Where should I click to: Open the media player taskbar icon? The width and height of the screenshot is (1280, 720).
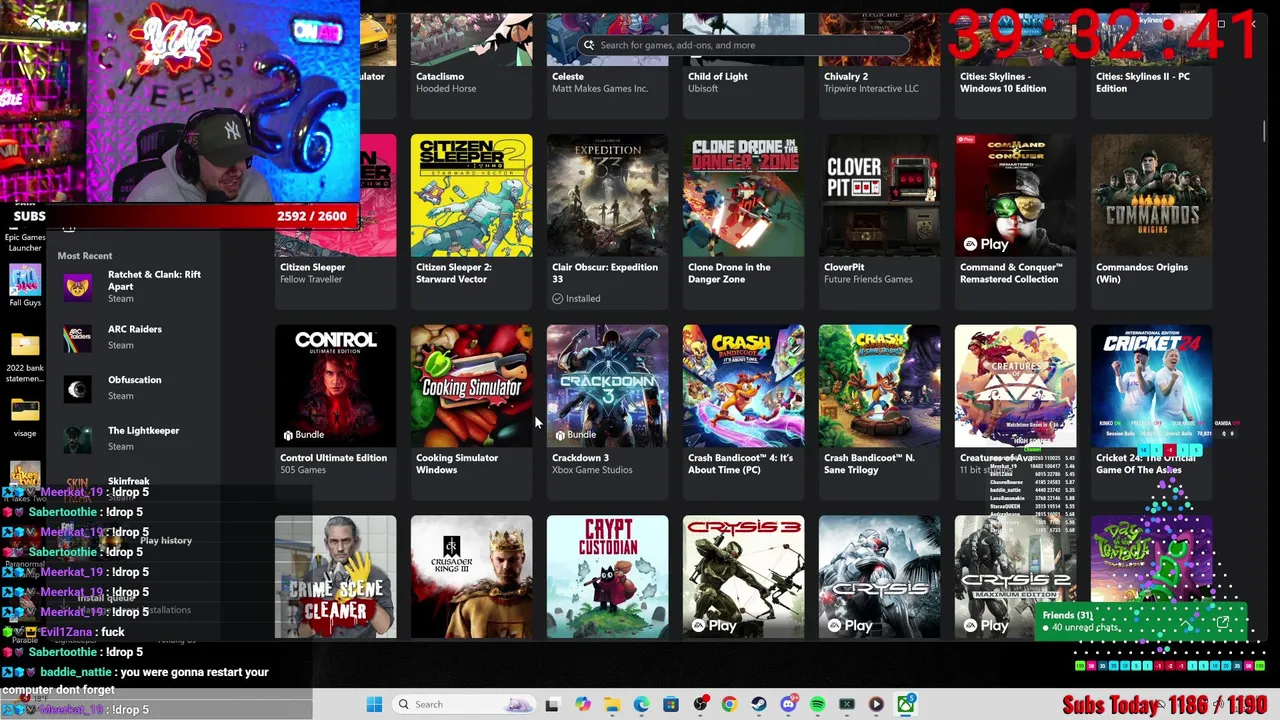(x=876, y=704)
